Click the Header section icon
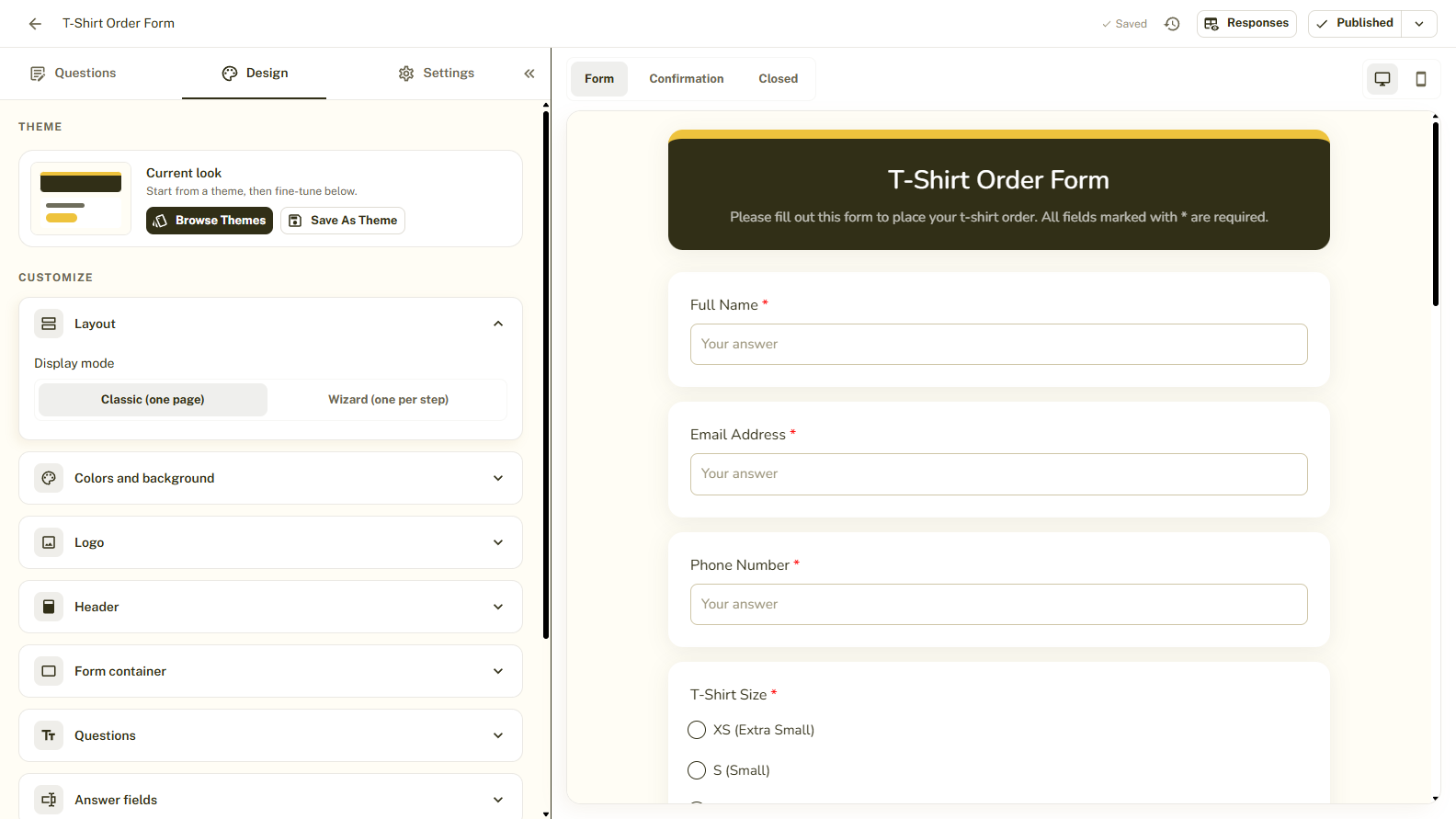 pyautogui.click(x=49, y=607)
